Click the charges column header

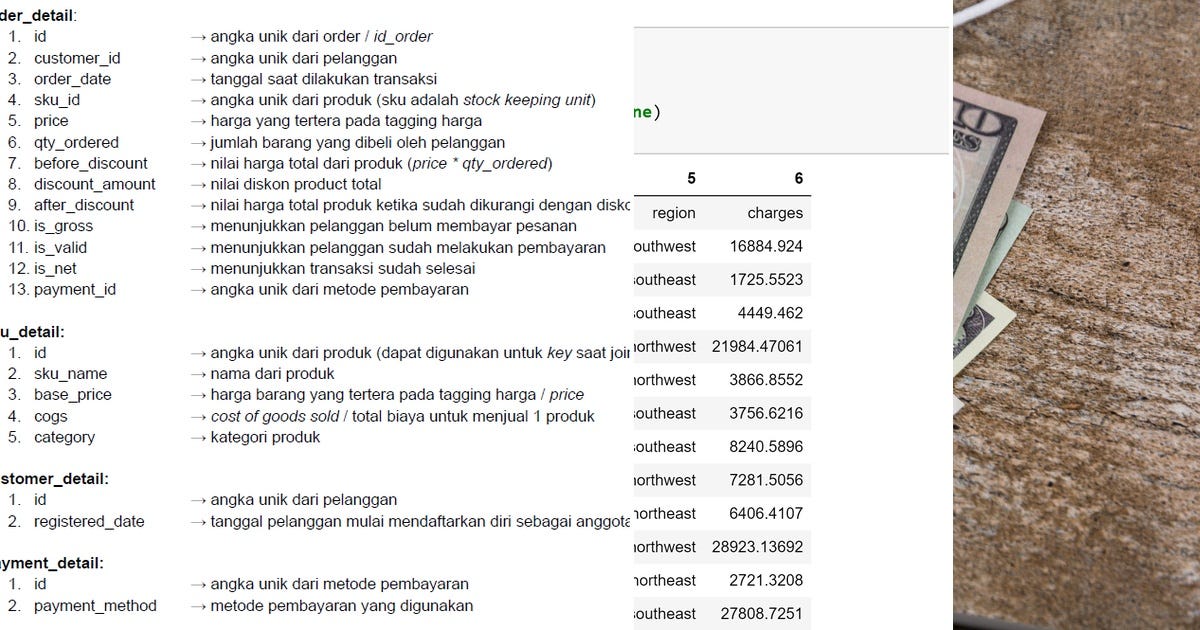tap(779, 213)
